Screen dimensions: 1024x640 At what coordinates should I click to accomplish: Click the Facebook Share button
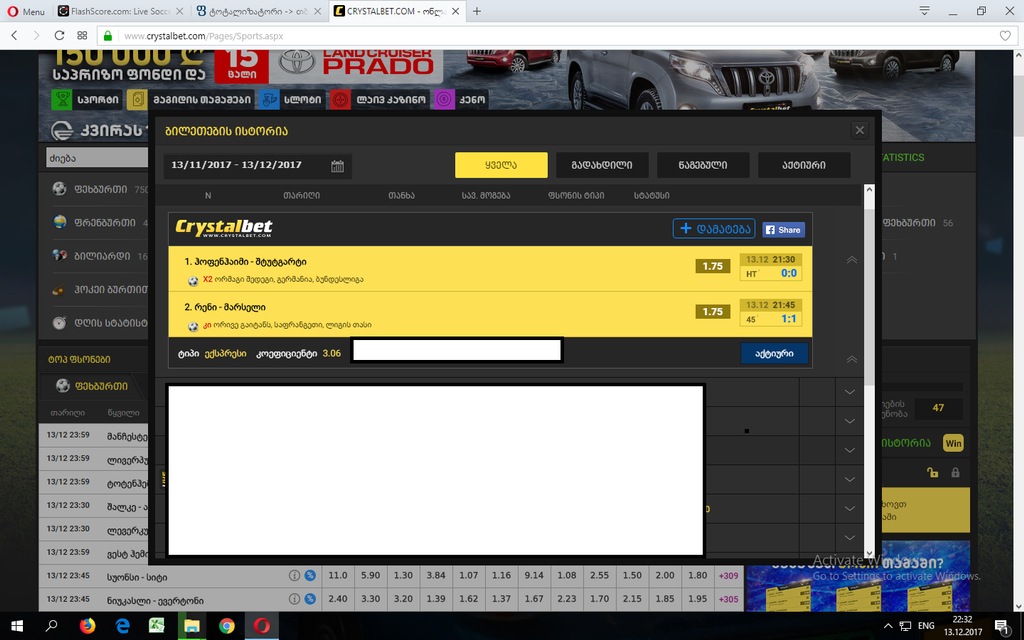(784, 230)
